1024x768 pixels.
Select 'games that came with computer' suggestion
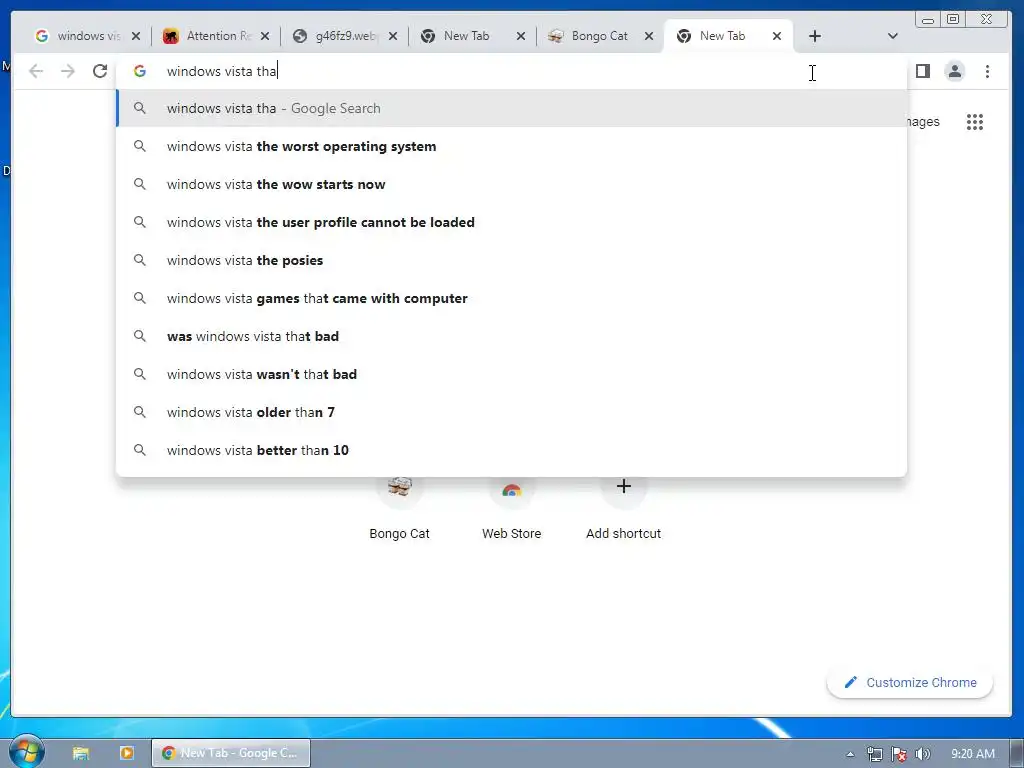coord(511,298)
